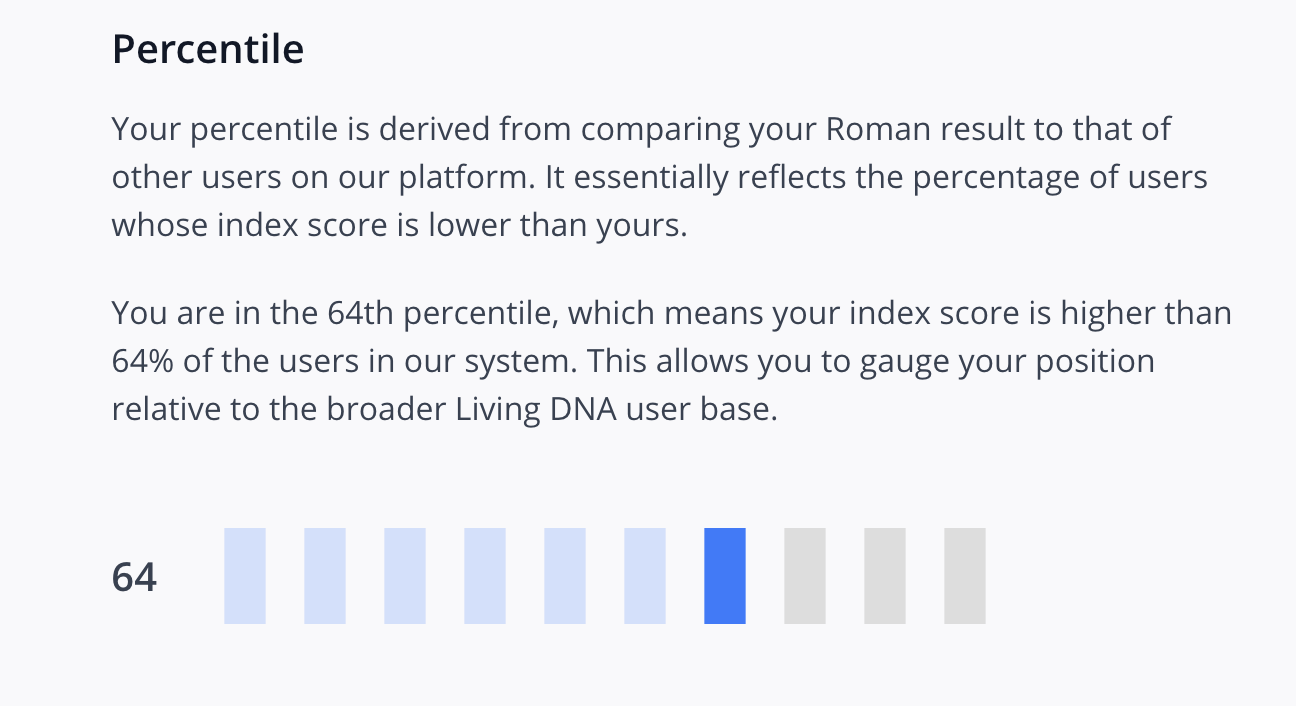Click the second light blue bar segment
Viewport: 1296px width, 706px height.
click(325, 576)
